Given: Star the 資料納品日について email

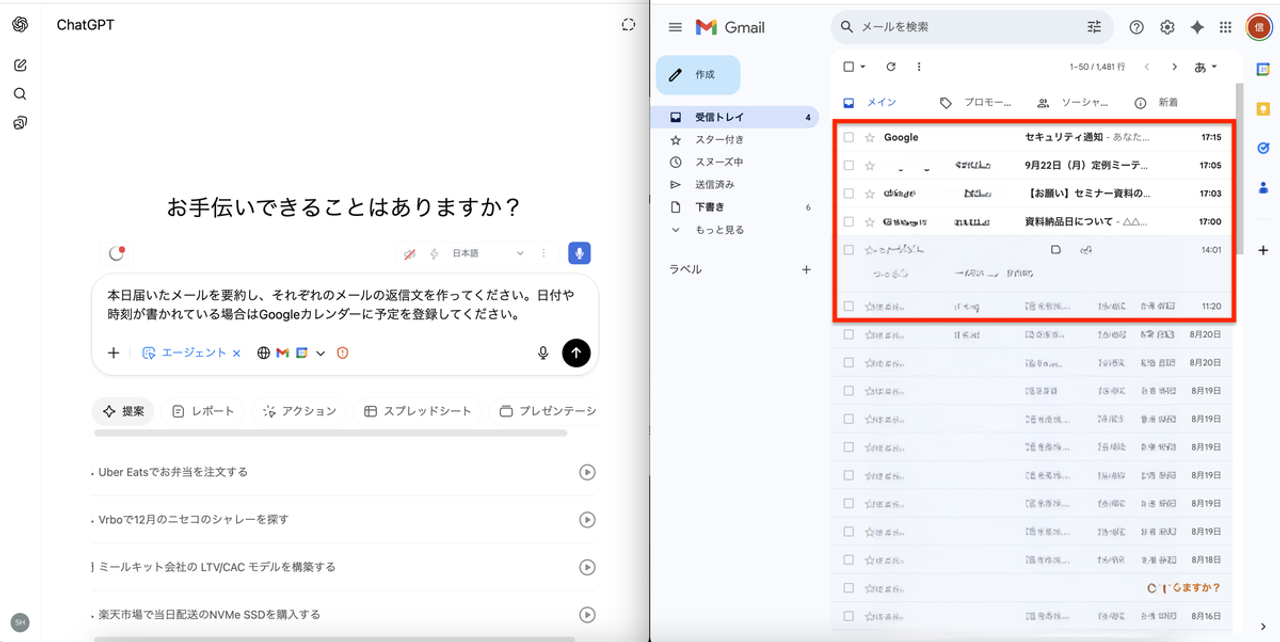Looking at the screenshot, I should coord(869,221).
